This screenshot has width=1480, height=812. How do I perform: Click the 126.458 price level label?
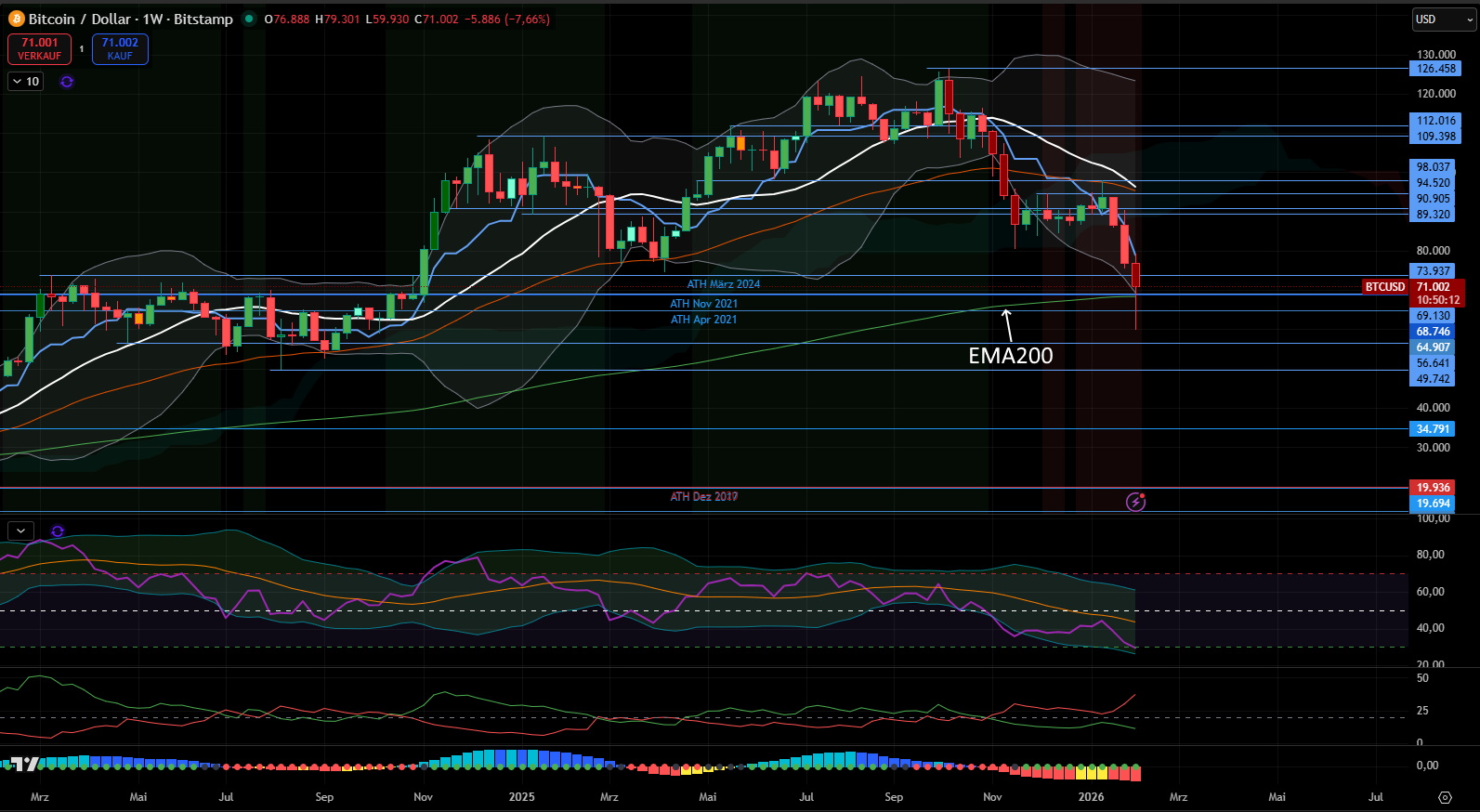(x=1435, y=69)
